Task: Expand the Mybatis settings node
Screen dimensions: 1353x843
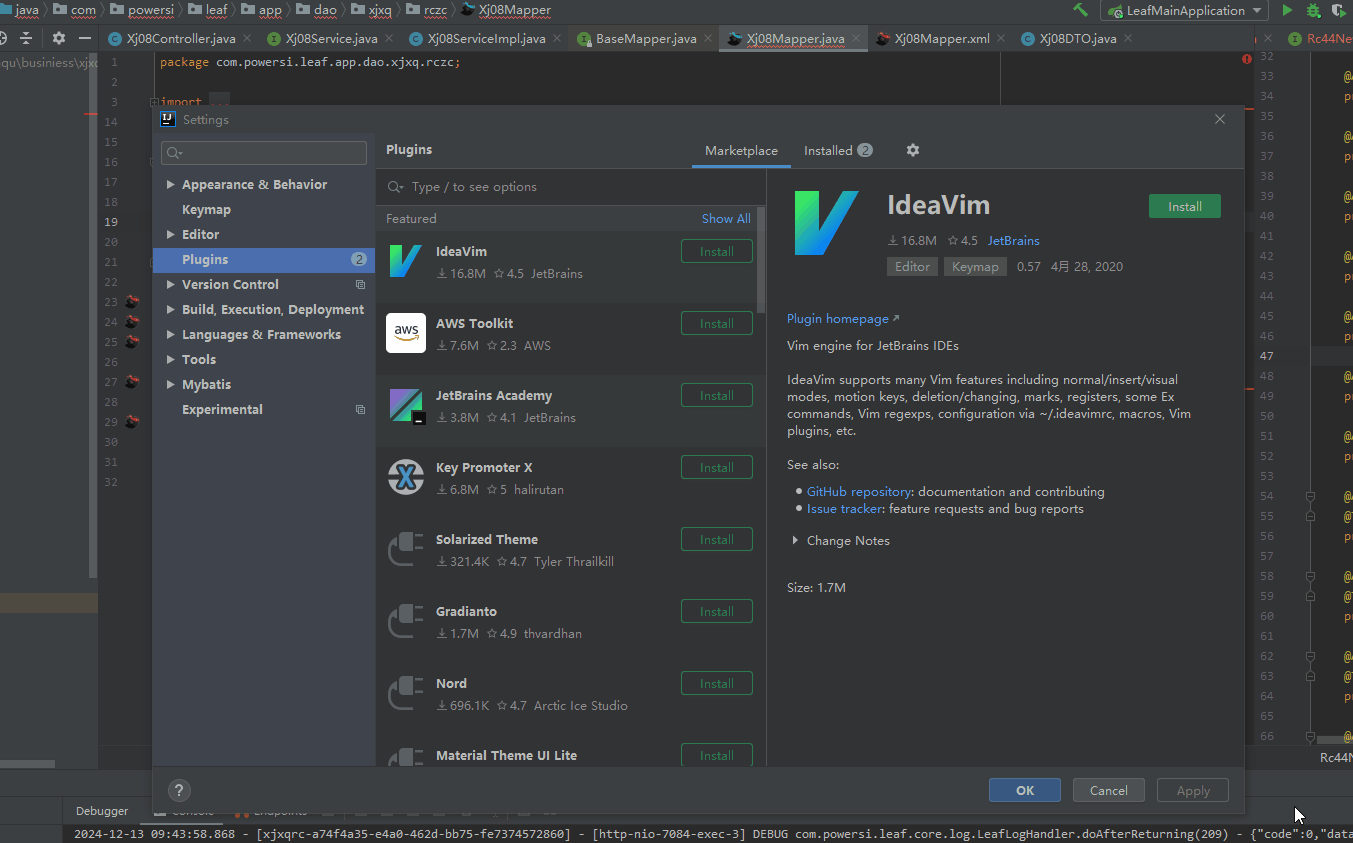Action: 171,385
